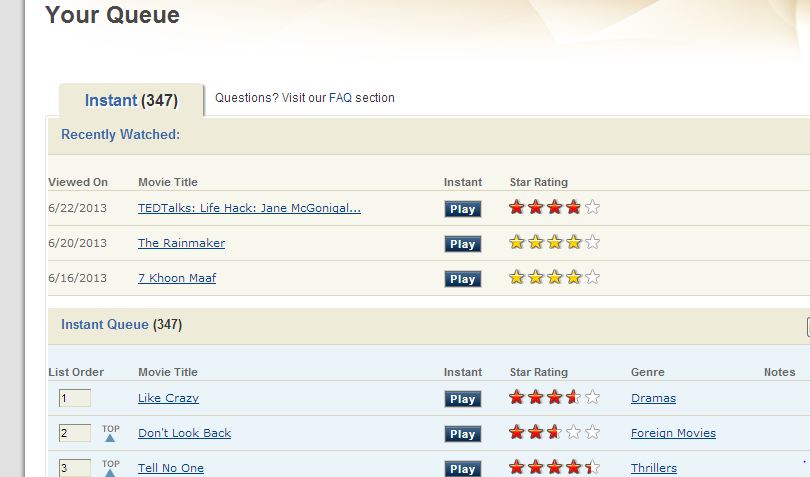Click the Viewed On column header
Image resolution: width=810 pixels, height=477 pixels.
pos(78,182)
